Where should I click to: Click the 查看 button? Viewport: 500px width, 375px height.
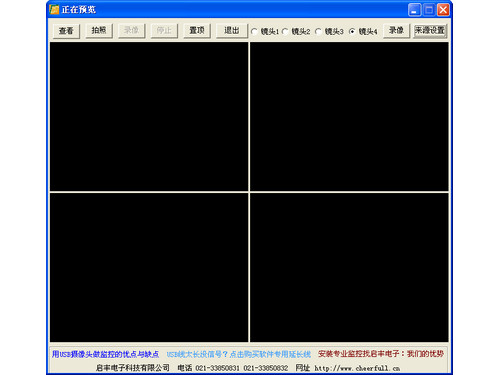click(x=66, y=31)
